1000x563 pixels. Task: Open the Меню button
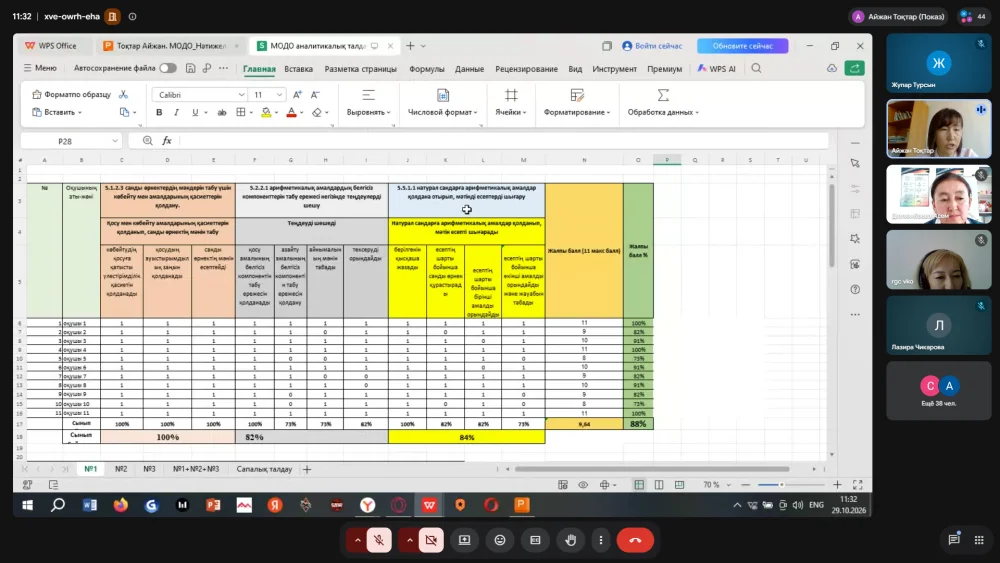coord(40,68)
